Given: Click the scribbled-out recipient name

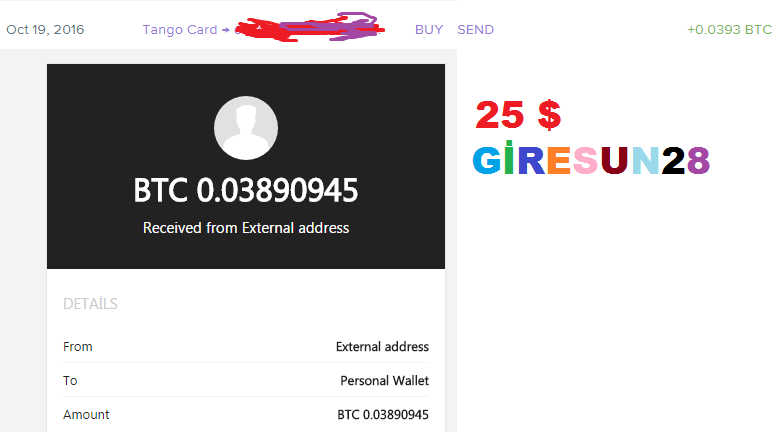Looking at the screenshot, I should 309,27.
